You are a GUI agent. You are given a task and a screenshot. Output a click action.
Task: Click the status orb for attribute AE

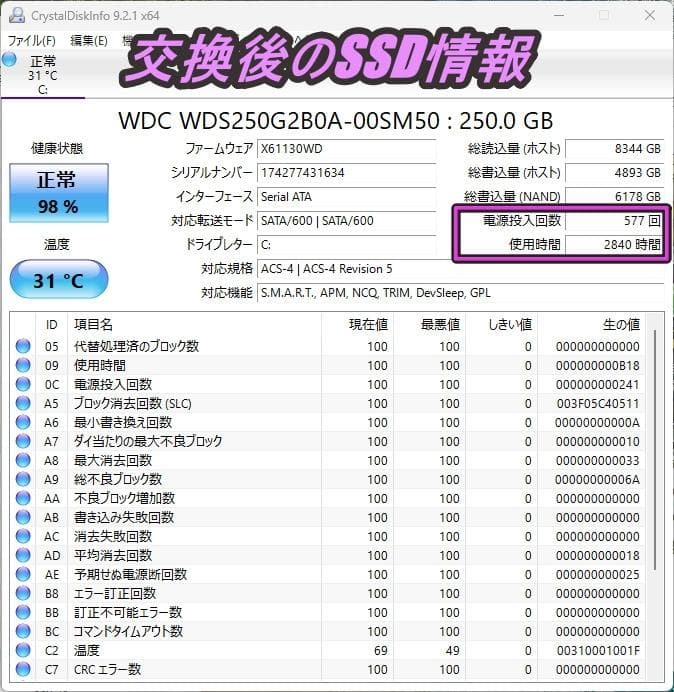click(23, 574)
